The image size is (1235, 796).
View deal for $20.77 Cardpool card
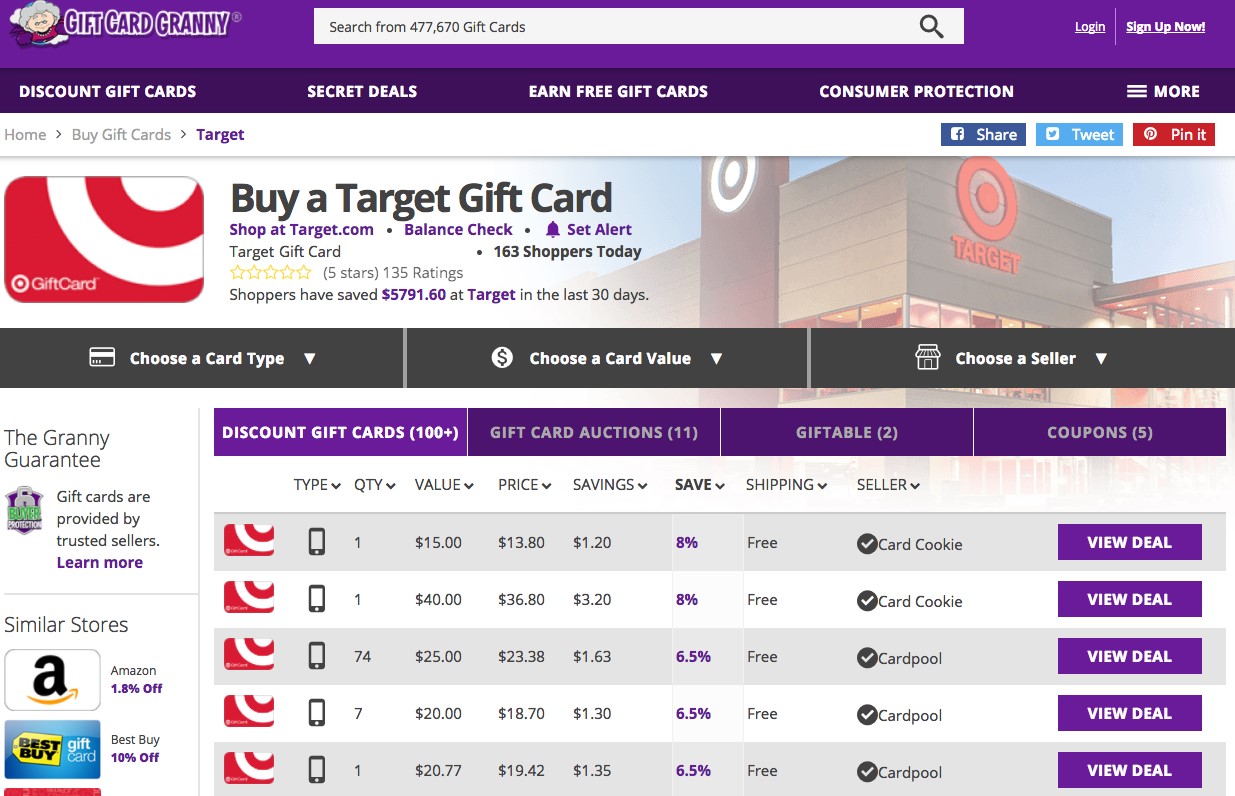tap(1130, 770)
